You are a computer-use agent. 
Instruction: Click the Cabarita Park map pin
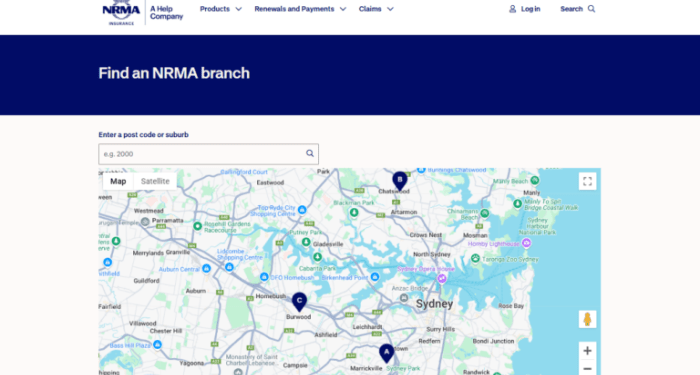coord(317,257)
